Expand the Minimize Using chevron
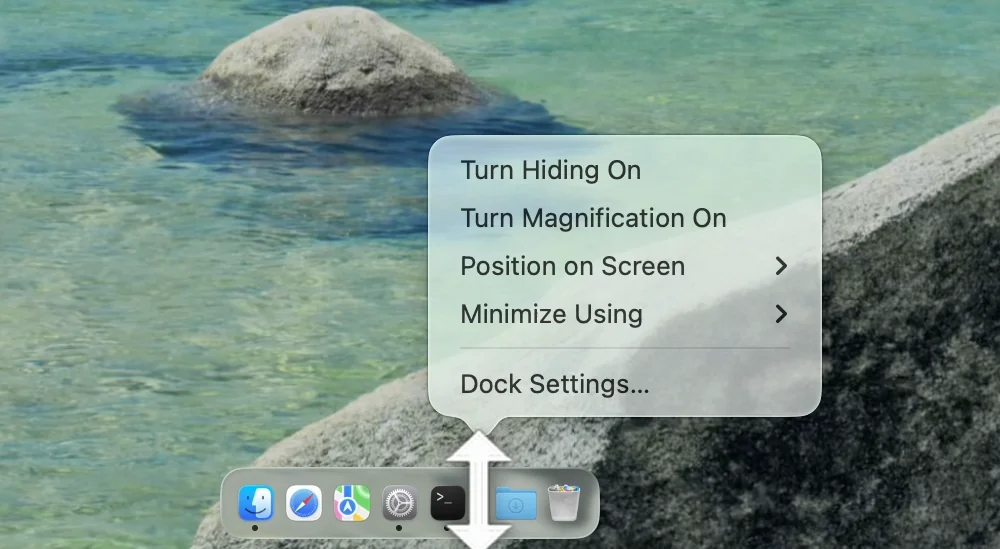1000x549 pixels. point(781,314)
